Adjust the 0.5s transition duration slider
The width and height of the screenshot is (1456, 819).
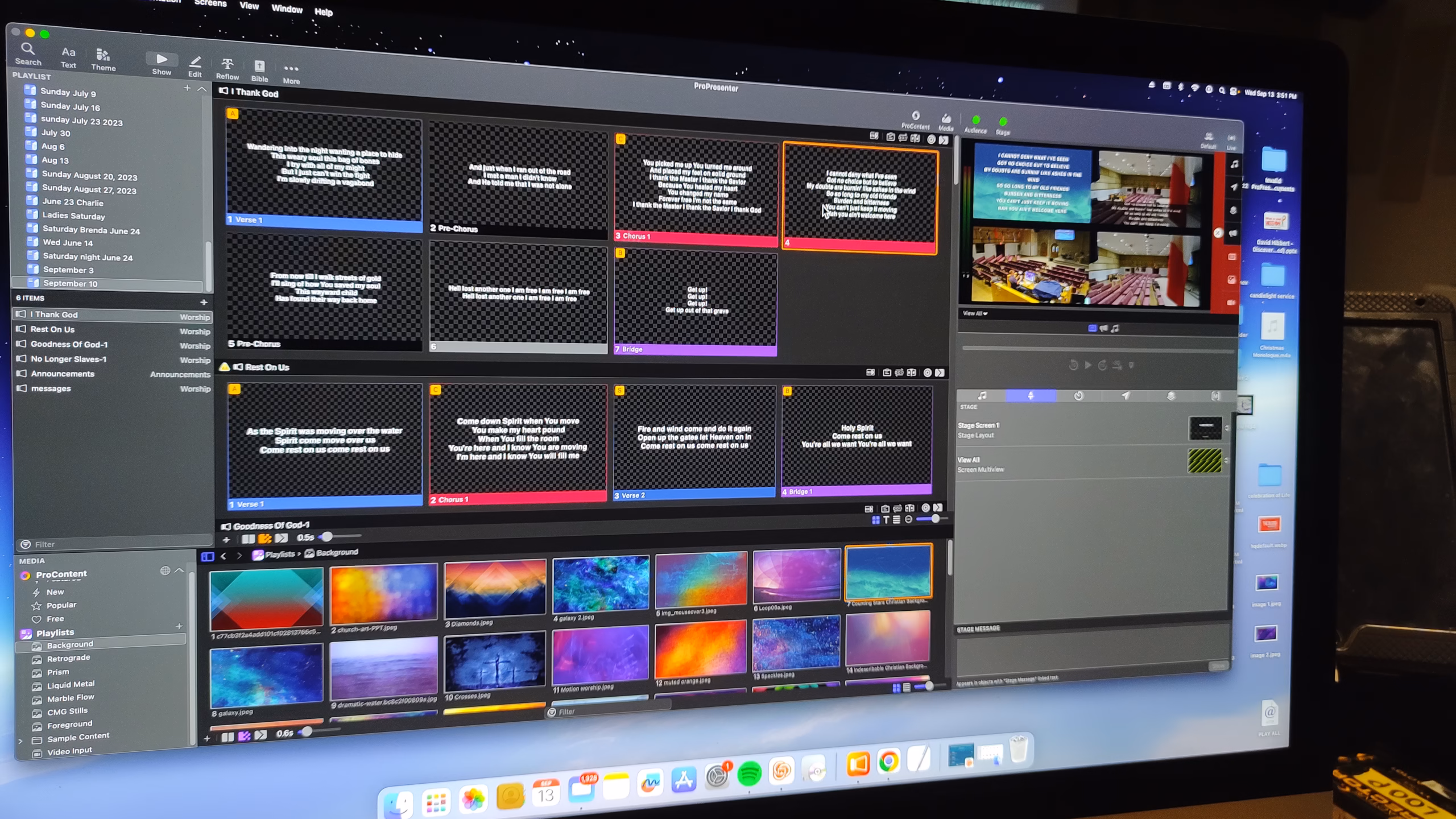tap(326, 536)
